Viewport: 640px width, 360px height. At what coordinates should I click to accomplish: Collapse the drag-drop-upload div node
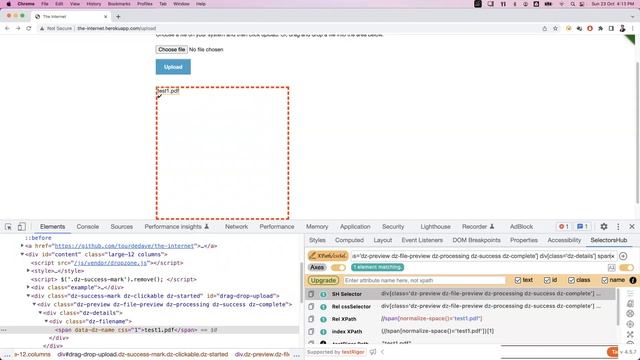point(28,296)
